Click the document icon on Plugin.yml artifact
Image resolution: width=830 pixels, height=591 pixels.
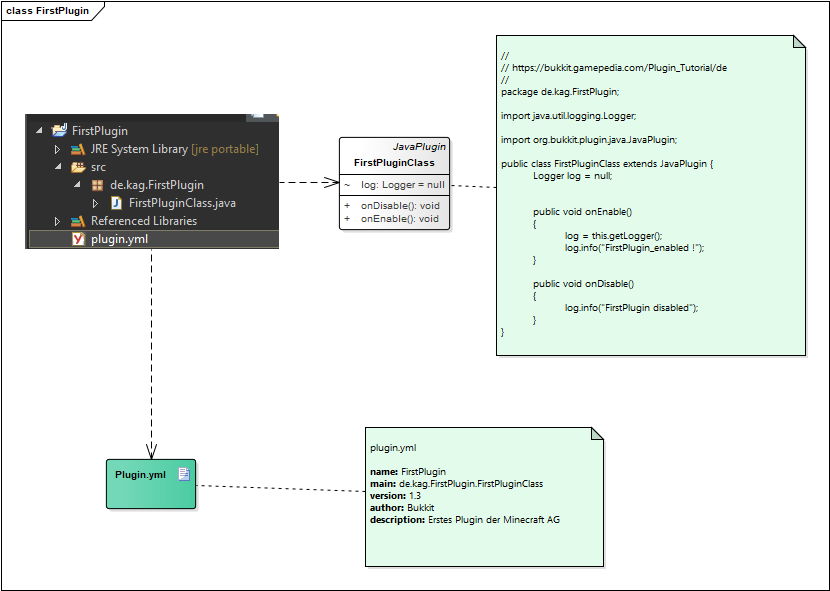(183, 474)
